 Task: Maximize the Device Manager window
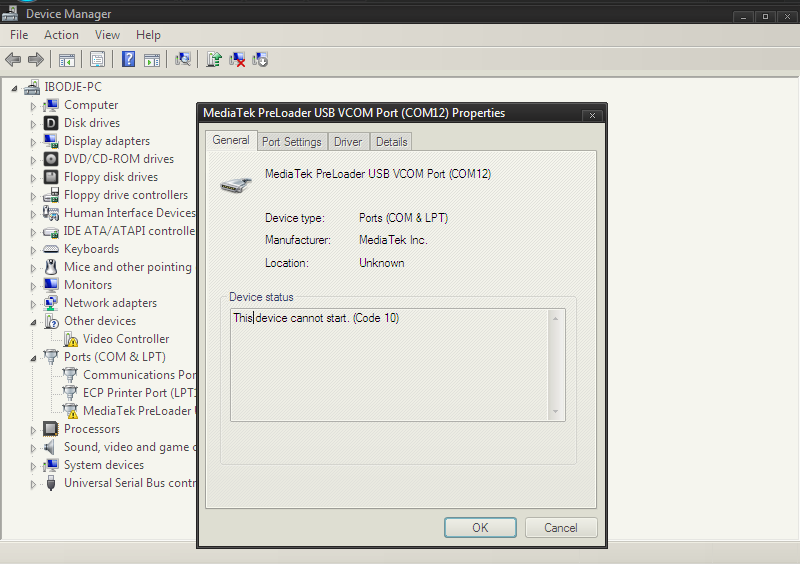(765, 17)
